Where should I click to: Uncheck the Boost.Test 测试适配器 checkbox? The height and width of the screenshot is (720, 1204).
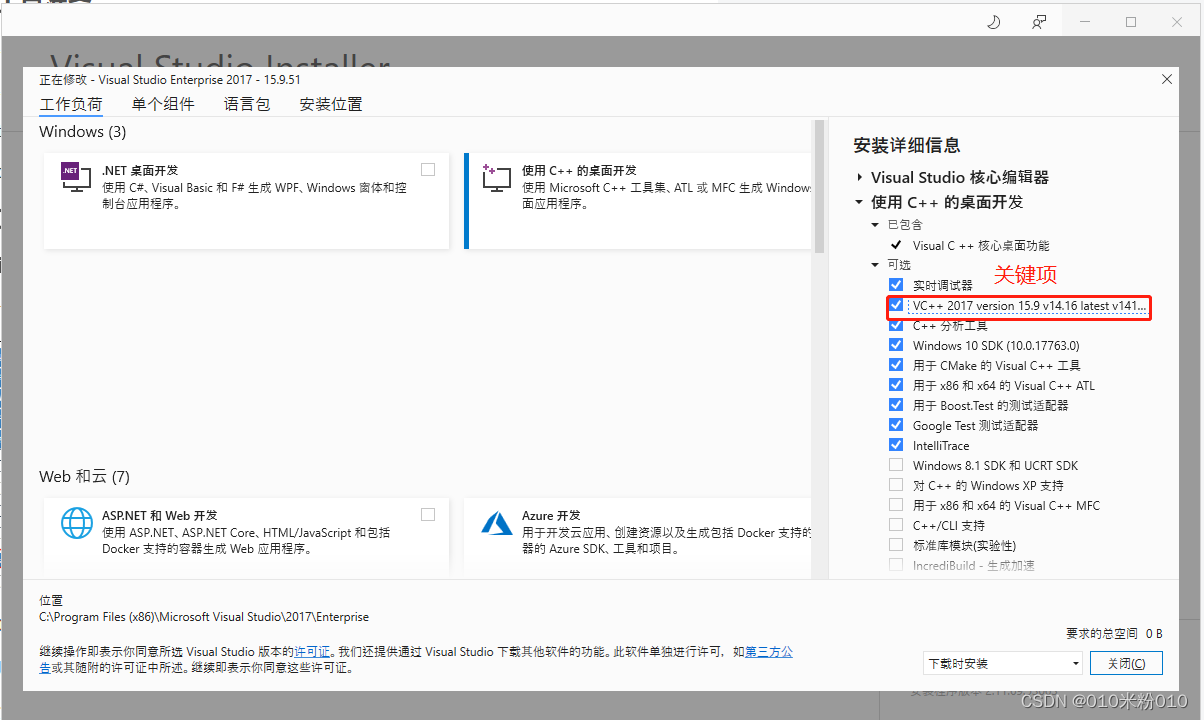tap(896, 405)
